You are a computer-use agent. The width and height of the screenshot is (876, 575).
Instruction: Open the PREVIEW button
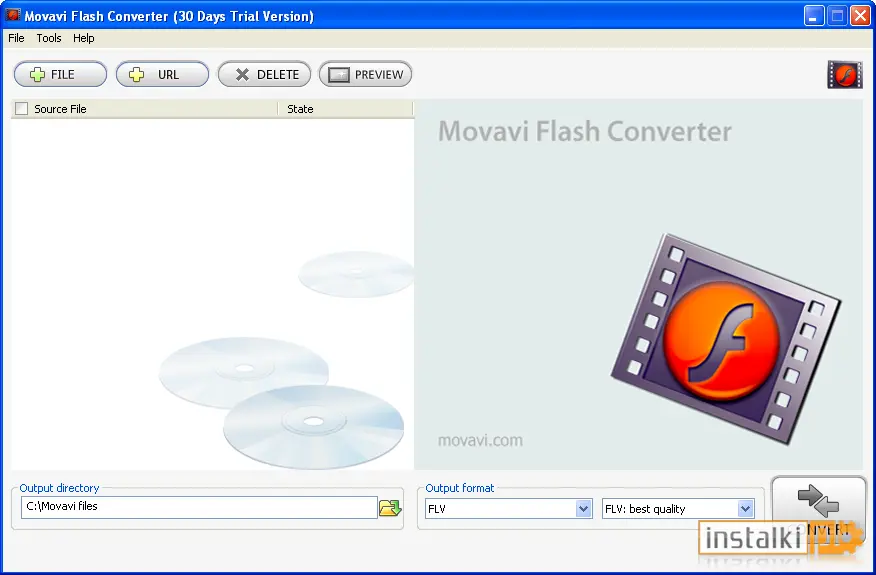[365, 74]
